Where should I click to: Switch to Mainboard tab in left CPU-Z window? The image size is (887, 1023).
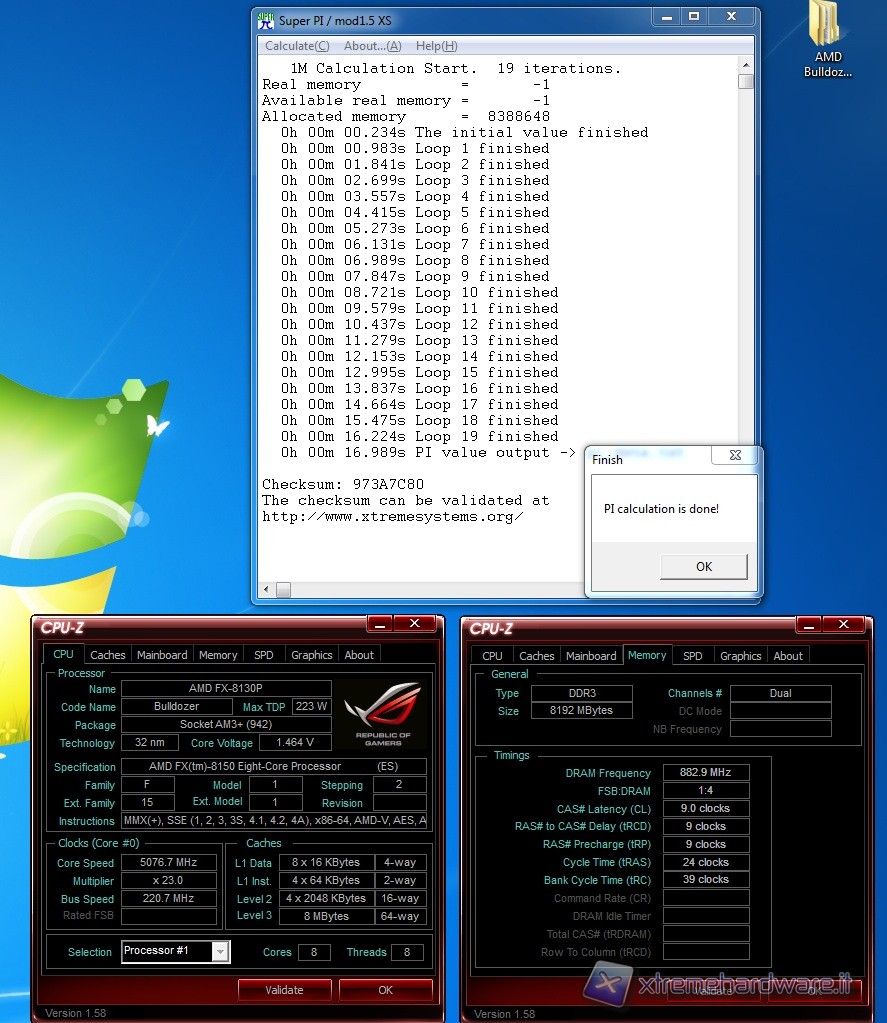coord(162,655)
